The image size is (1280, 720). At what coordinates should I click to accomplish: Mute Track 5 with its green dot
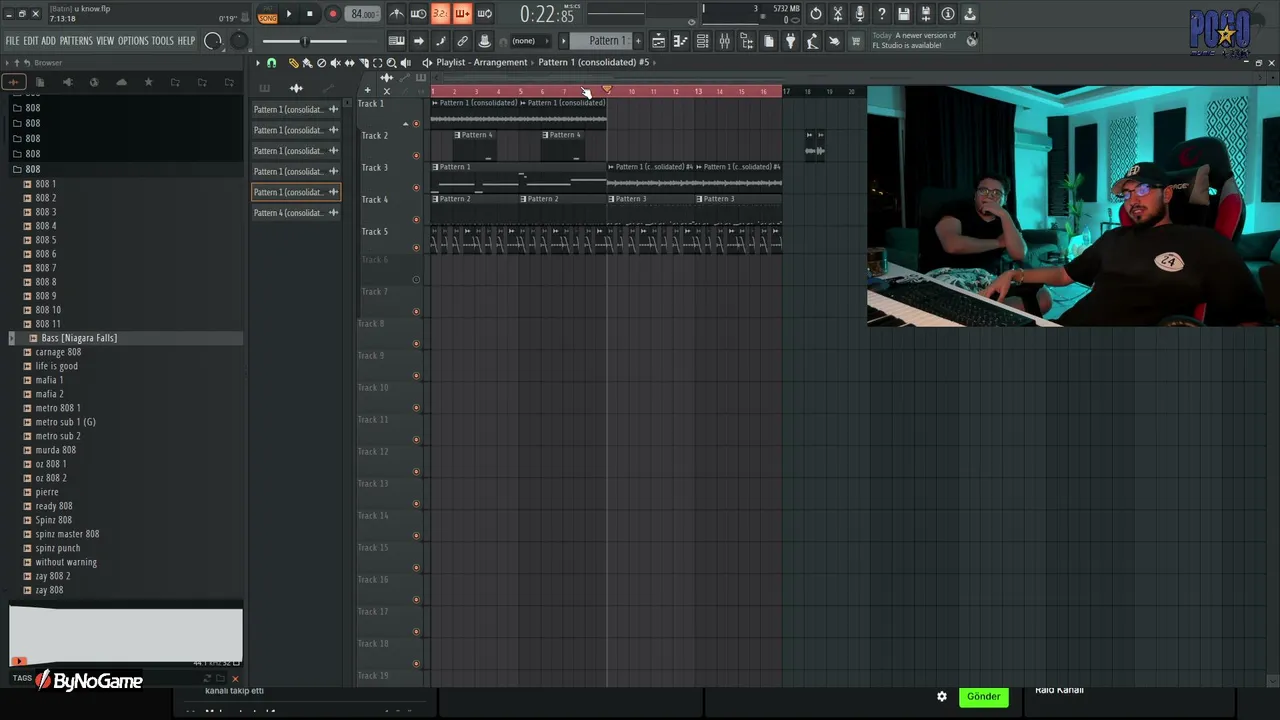[x=416, y=247]
